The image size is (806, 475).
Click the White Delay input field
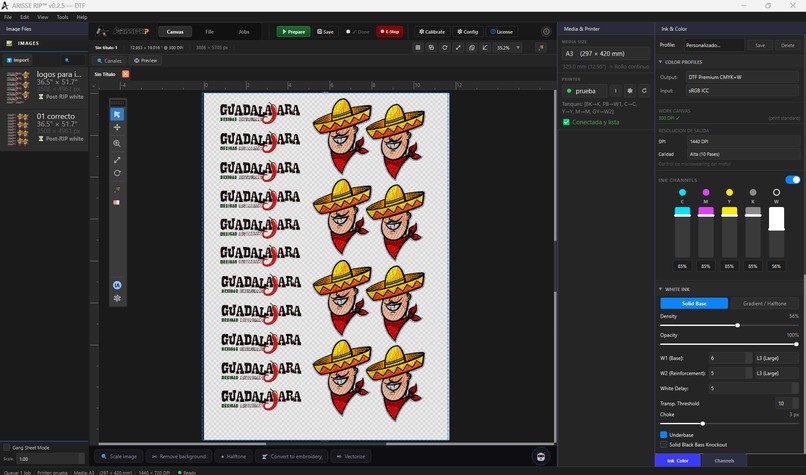click(x=754, y=389)
